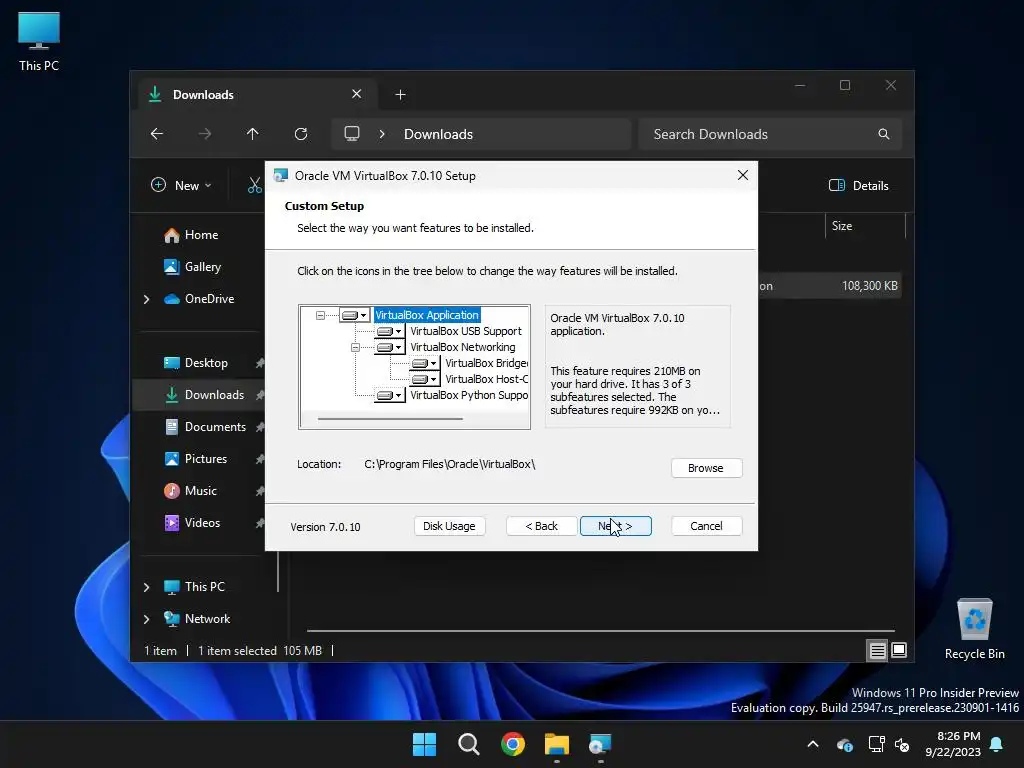Viewport: 1024px width, 768px height.
Task: Go back with the < Back button
Action: (541, 526)
